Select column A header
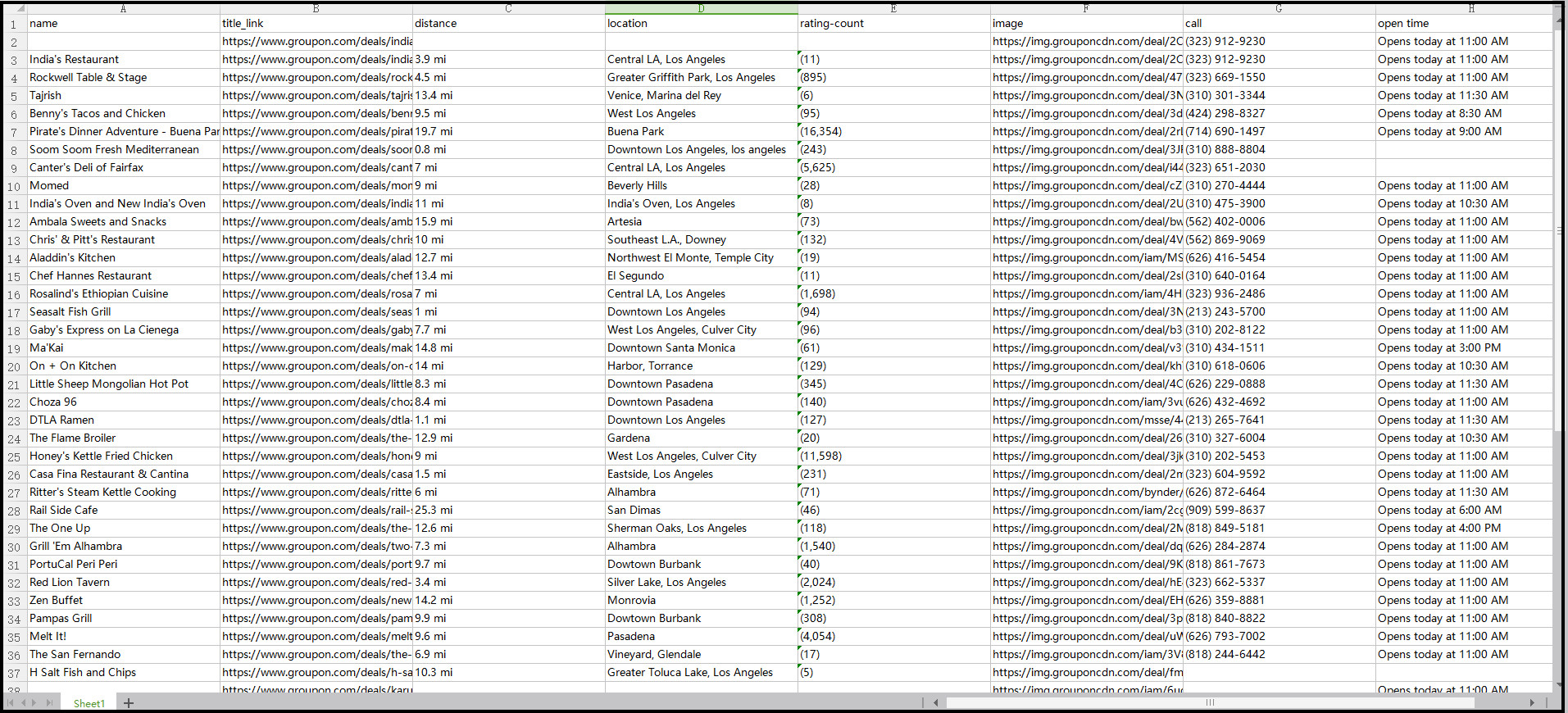Screen dimensions: 1568x713 (123, 9)
